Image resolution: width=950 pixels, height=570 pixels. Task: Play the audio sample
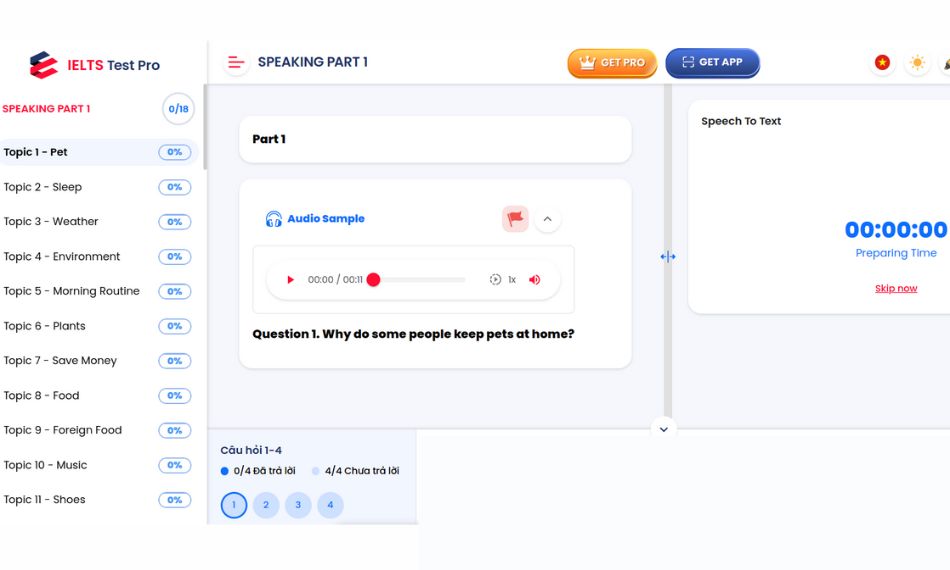click(x=291, y=280)
